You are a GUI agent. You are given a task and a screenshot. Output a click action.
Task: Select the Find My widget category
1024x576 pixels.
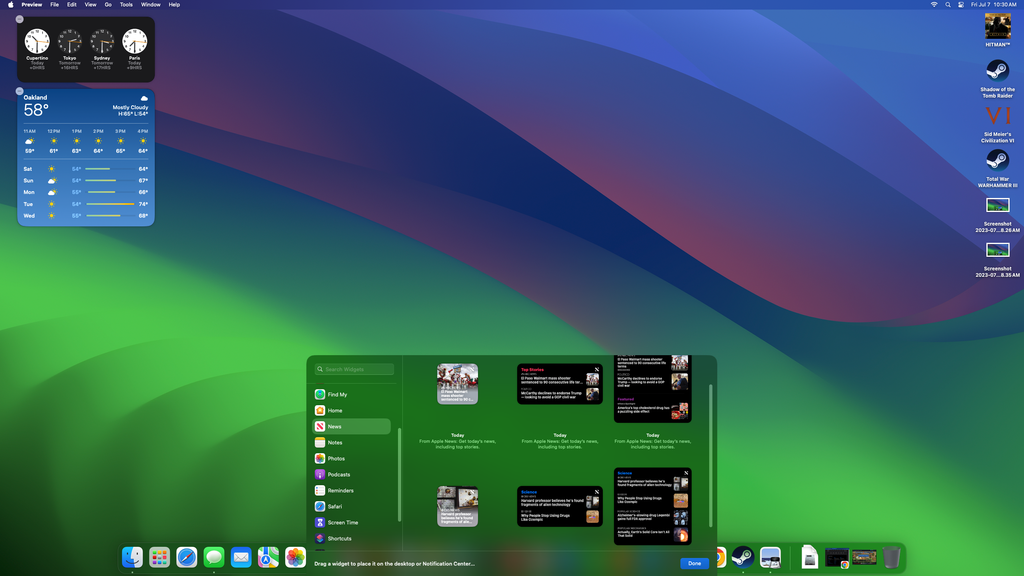[x=339, y=394]
